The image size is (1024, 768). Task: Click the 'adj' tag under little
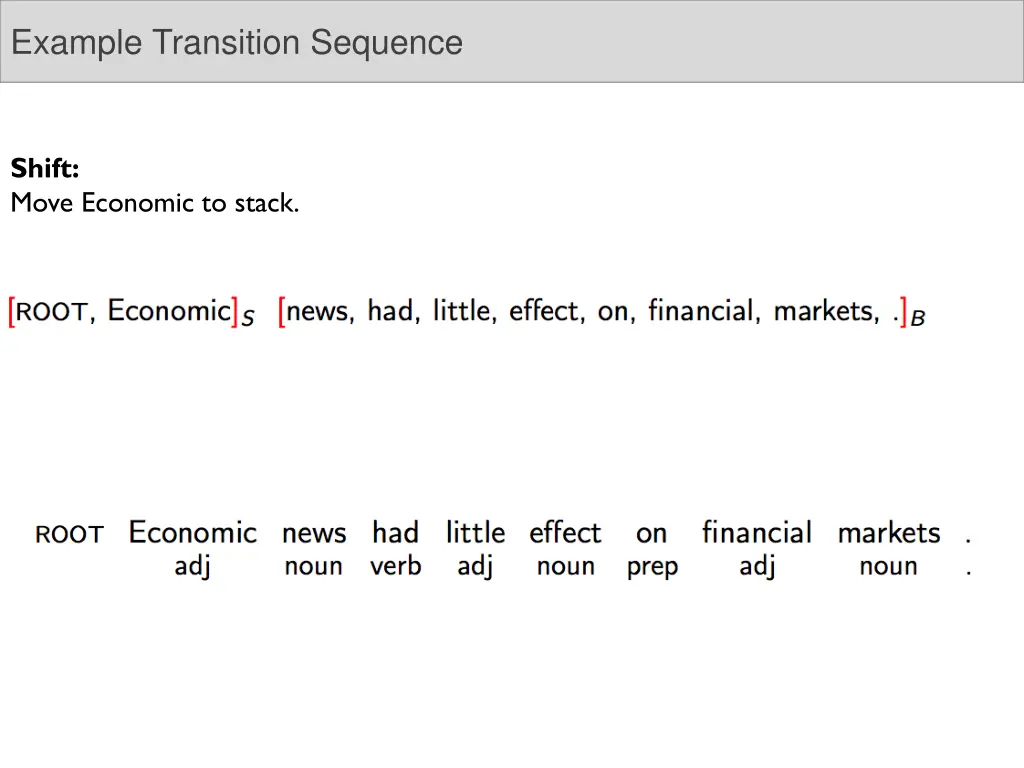point(475,567)
